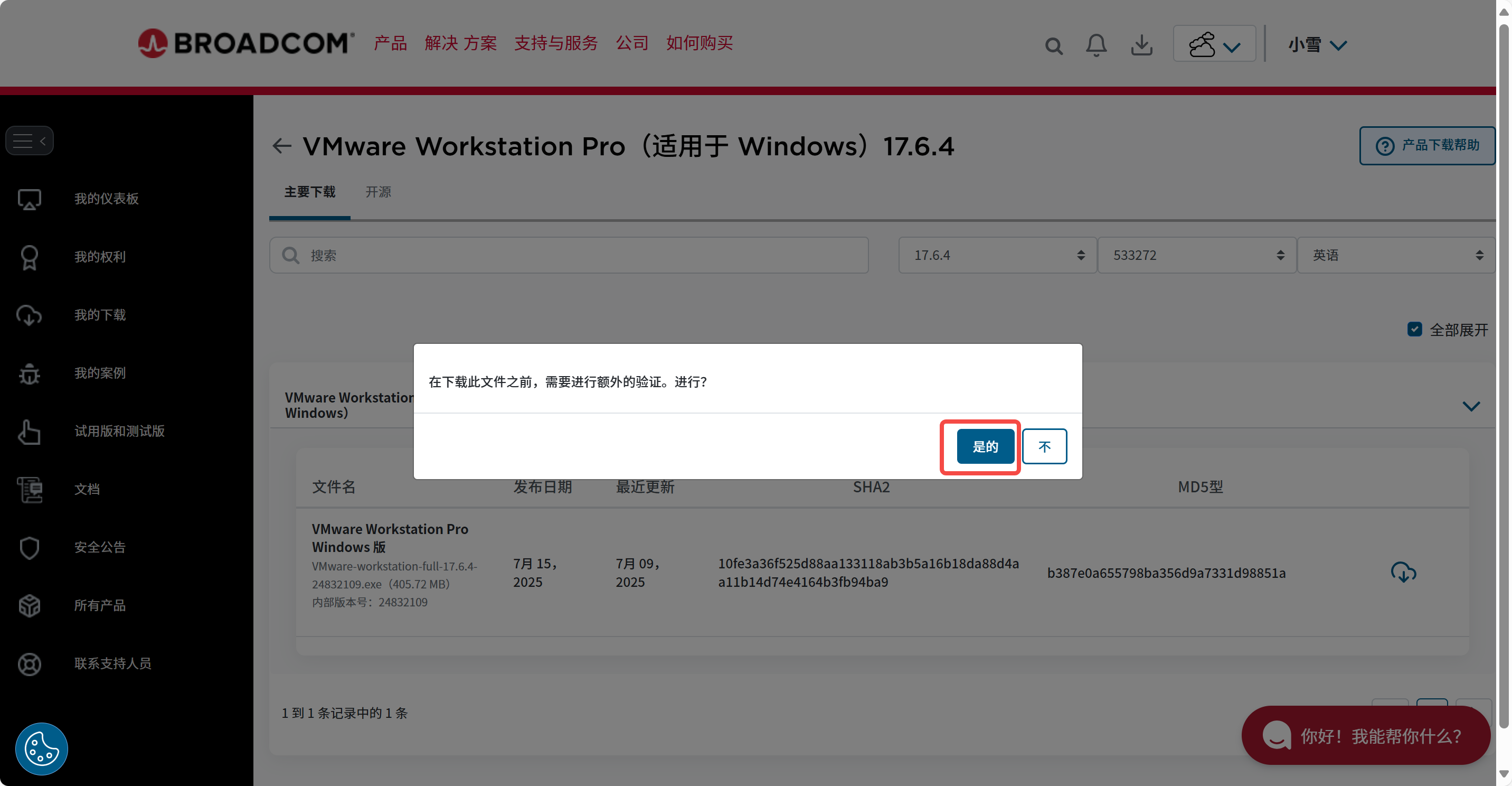Open 产品 in top menu

[390, 43]
